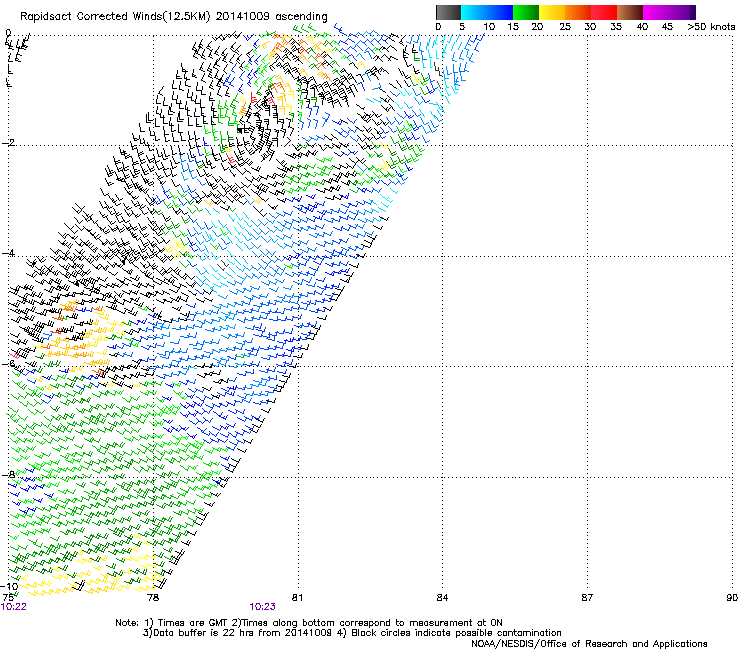Click the '87' longitude axis label

pos(587,598)
